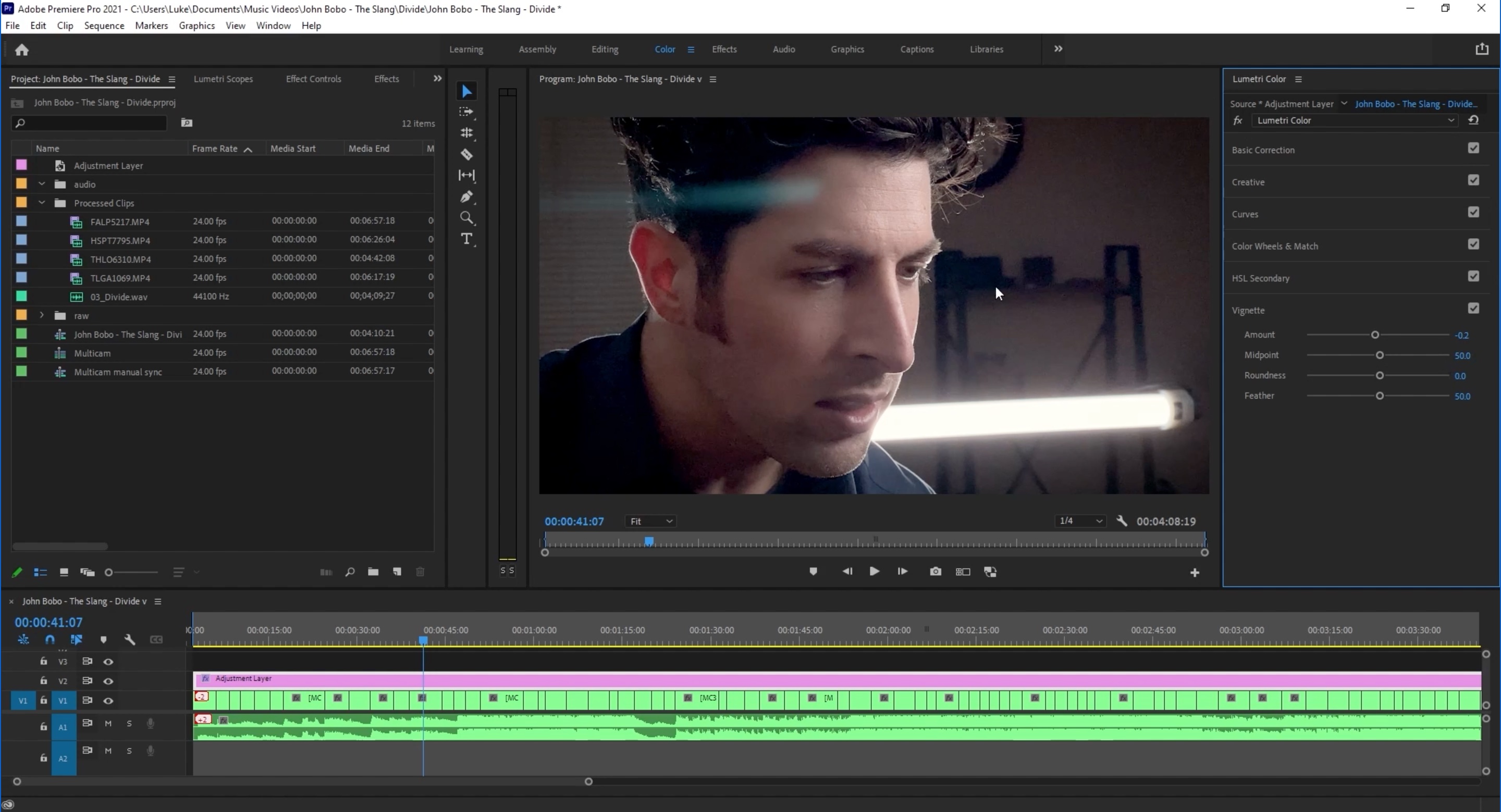Switch project panel to List View
1501x812 pixels.
click(40, 573)
